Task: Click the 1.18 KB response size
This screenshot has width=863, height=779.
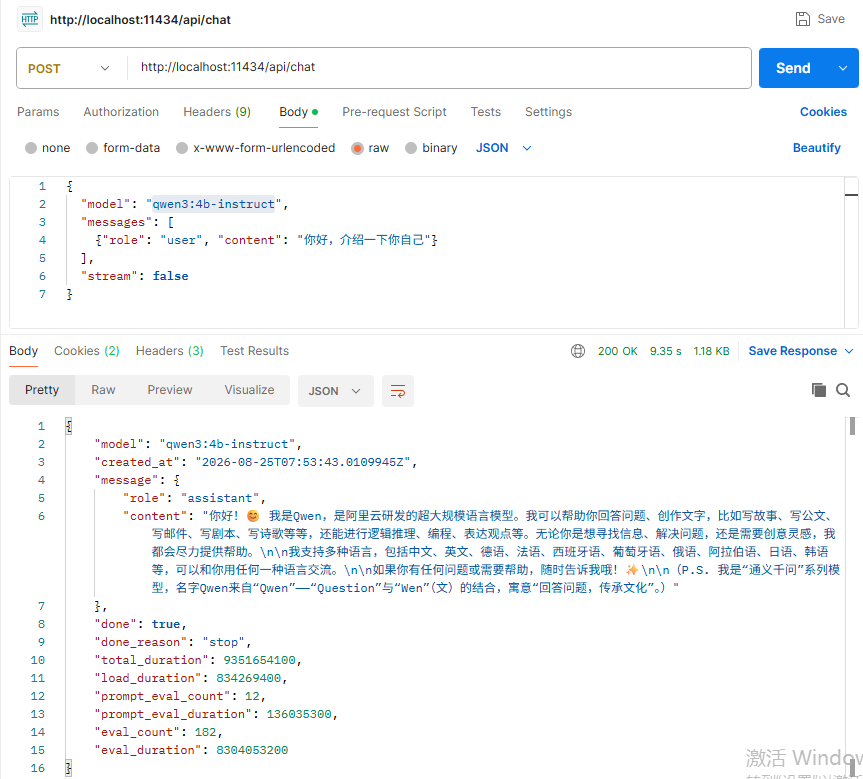Action: pyautogui.click(x=711, y=351)
